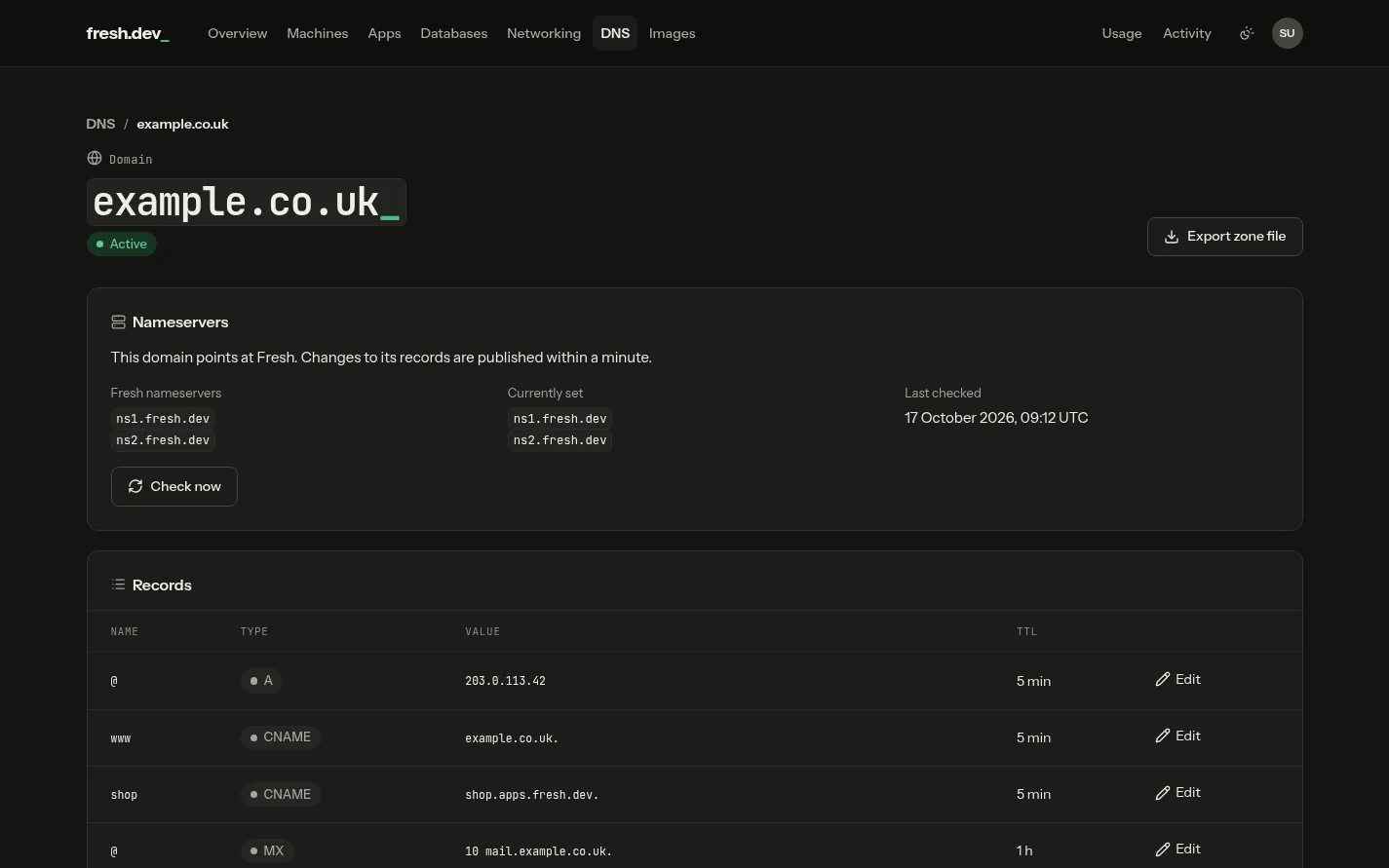This screenshot has width=1389, height=868.
Task: Edit the MX record
Action: pos(1177,849)
